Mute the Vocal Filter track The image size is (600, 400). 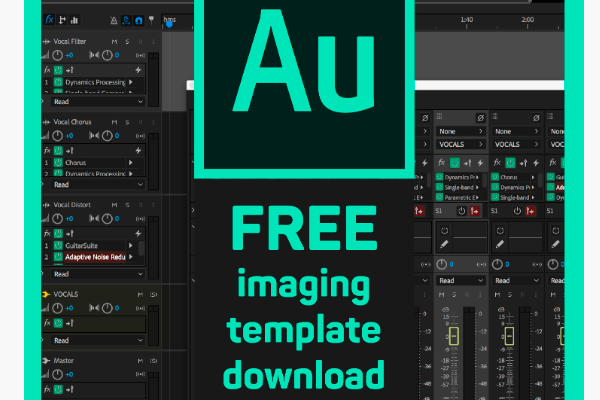[x=114, y=42]
